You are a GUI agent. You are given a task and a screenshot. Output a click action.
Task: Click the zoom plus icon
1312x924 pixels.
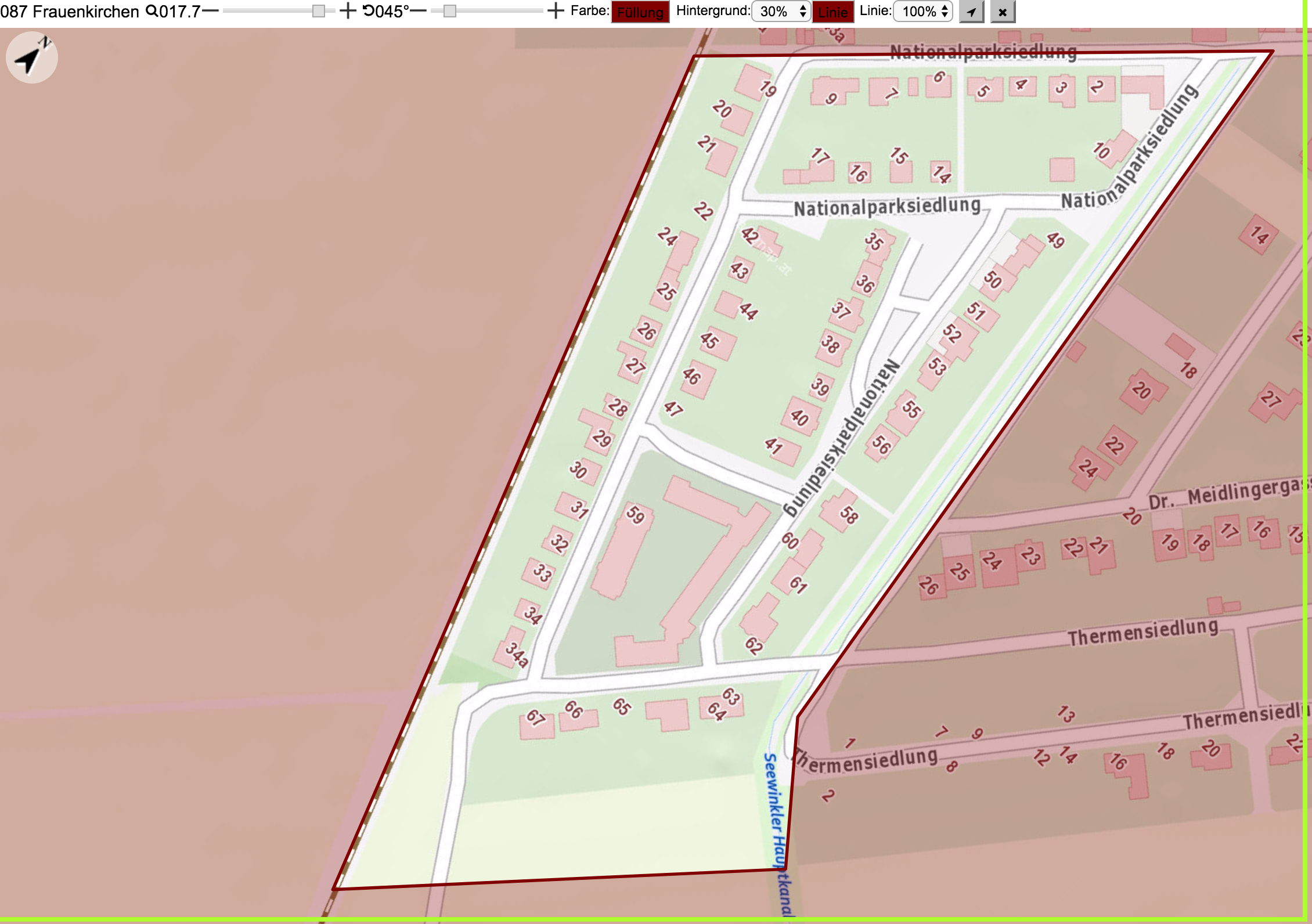(347, 11)
